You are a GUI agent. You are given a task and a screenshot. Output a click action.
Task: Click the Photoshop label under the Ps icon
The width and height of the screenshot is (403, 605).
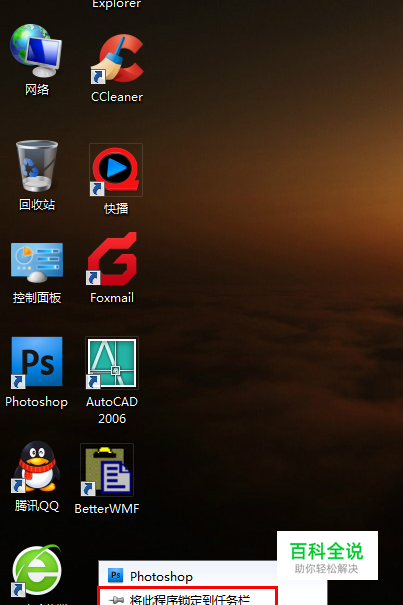37,402
